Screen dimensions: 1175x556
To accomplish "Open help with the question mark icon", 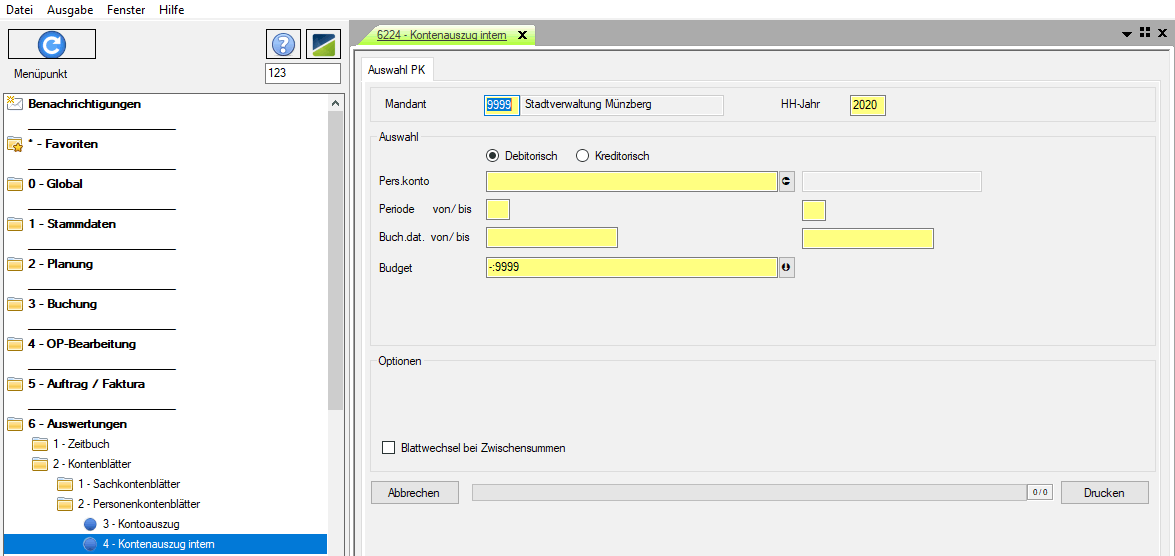I will pos(284,44).
